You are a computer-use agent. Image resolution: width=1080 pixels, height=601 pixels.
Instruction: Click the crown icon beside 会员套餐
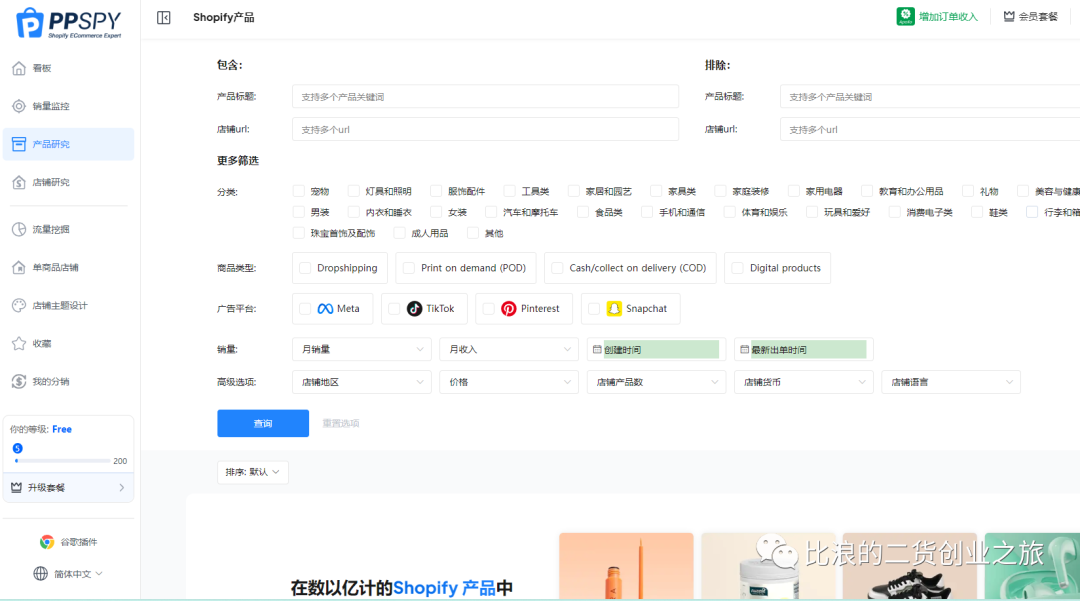tap(1009, 17)
